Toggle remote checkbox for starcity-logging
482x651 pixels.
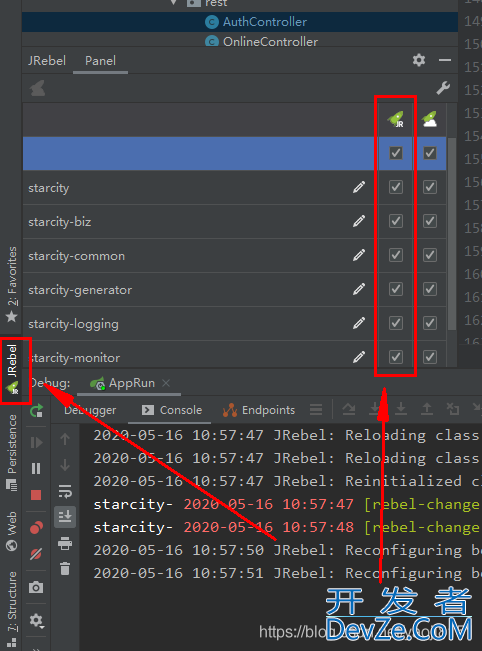click(x=430, y=323)
